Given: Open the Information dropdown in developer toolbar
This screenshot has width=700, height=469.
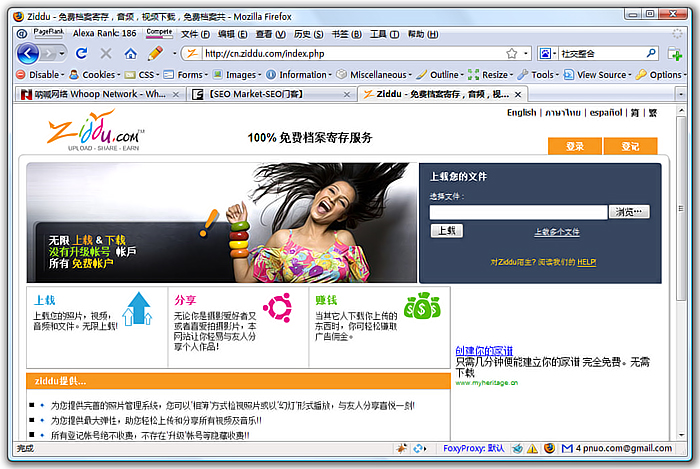Looking at the screenshot, I should point(299,75).
